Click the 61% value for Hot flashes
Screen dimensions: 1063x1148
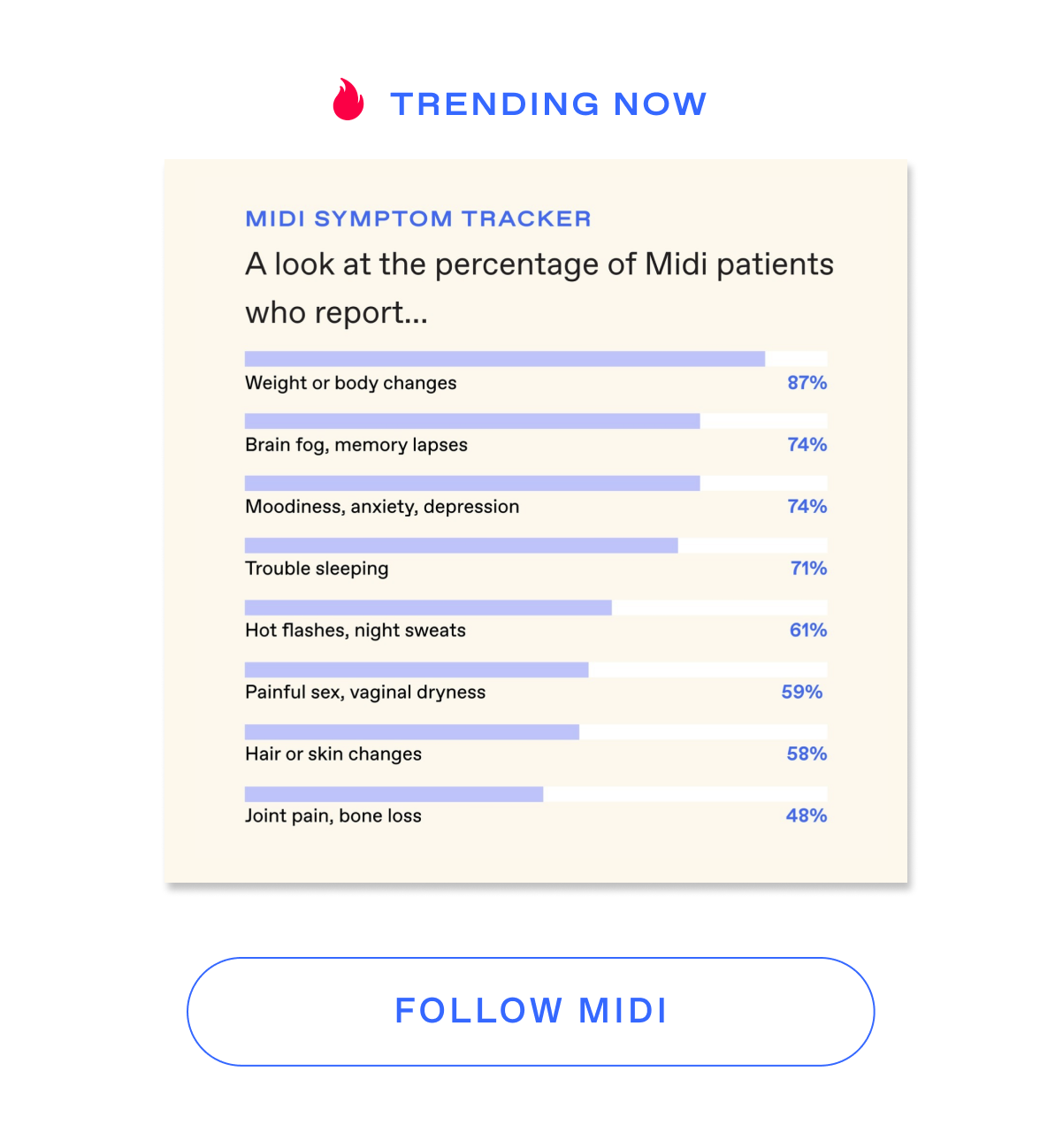click(x=808, y=631)
